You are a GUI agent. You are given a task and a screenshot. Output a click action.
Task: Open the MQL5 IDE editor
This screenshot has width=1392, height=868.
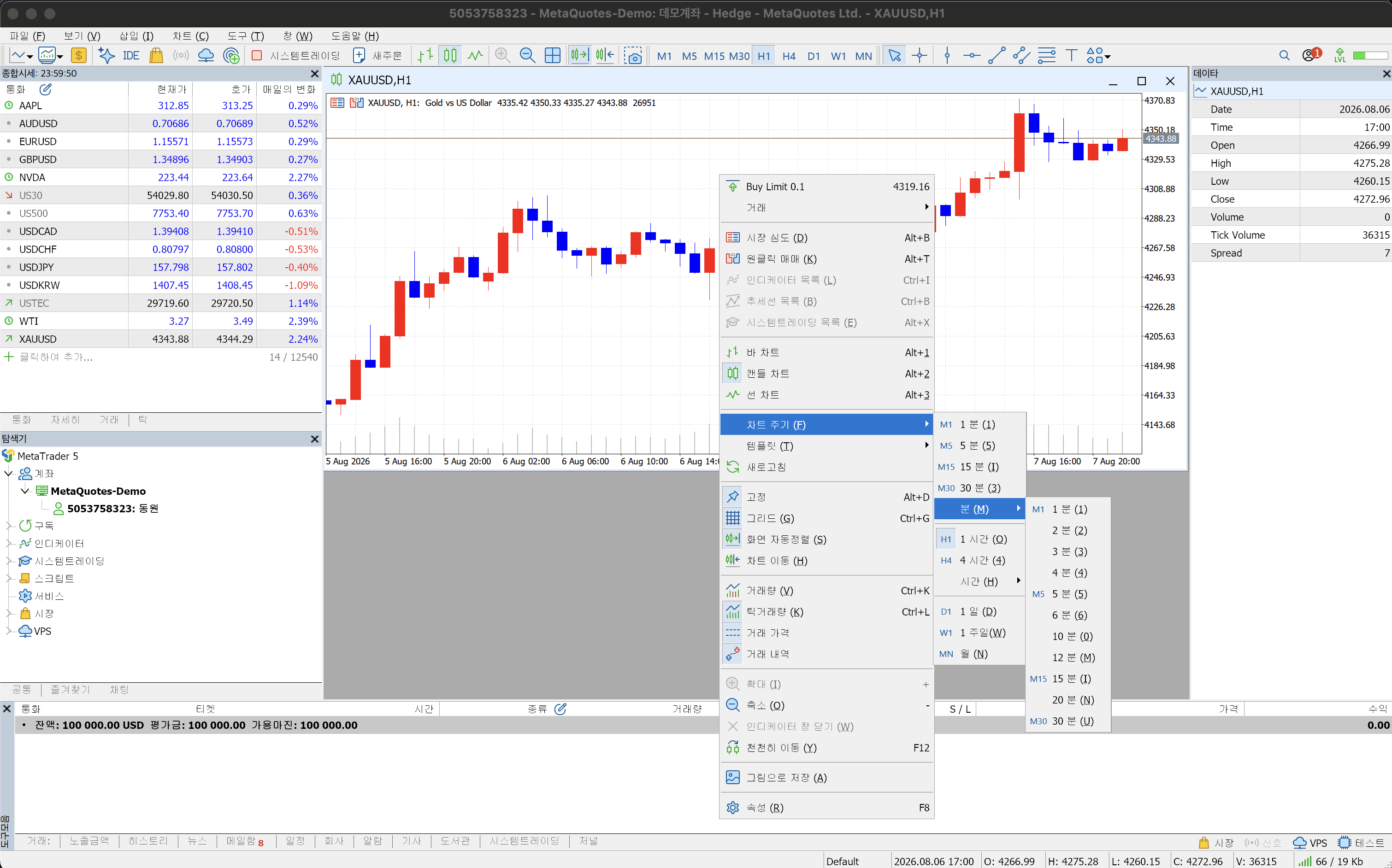pyautogui.click(x=131, y=56)
